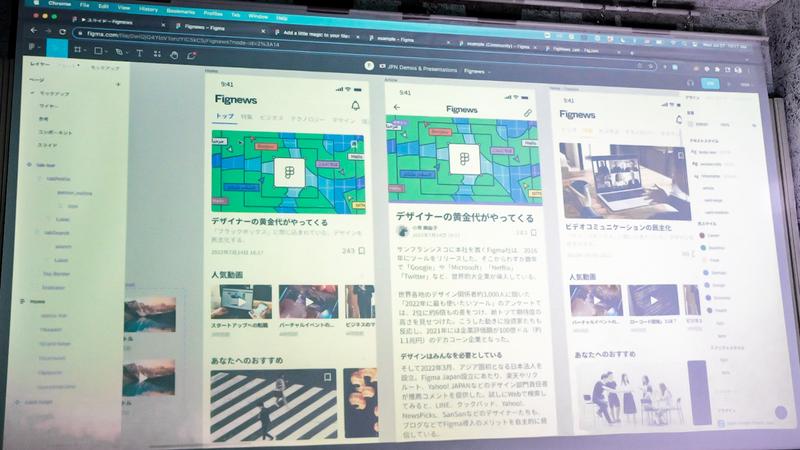
Task: Click the スタートアップへの転職 video thumbnail
Action: (241, 302)
